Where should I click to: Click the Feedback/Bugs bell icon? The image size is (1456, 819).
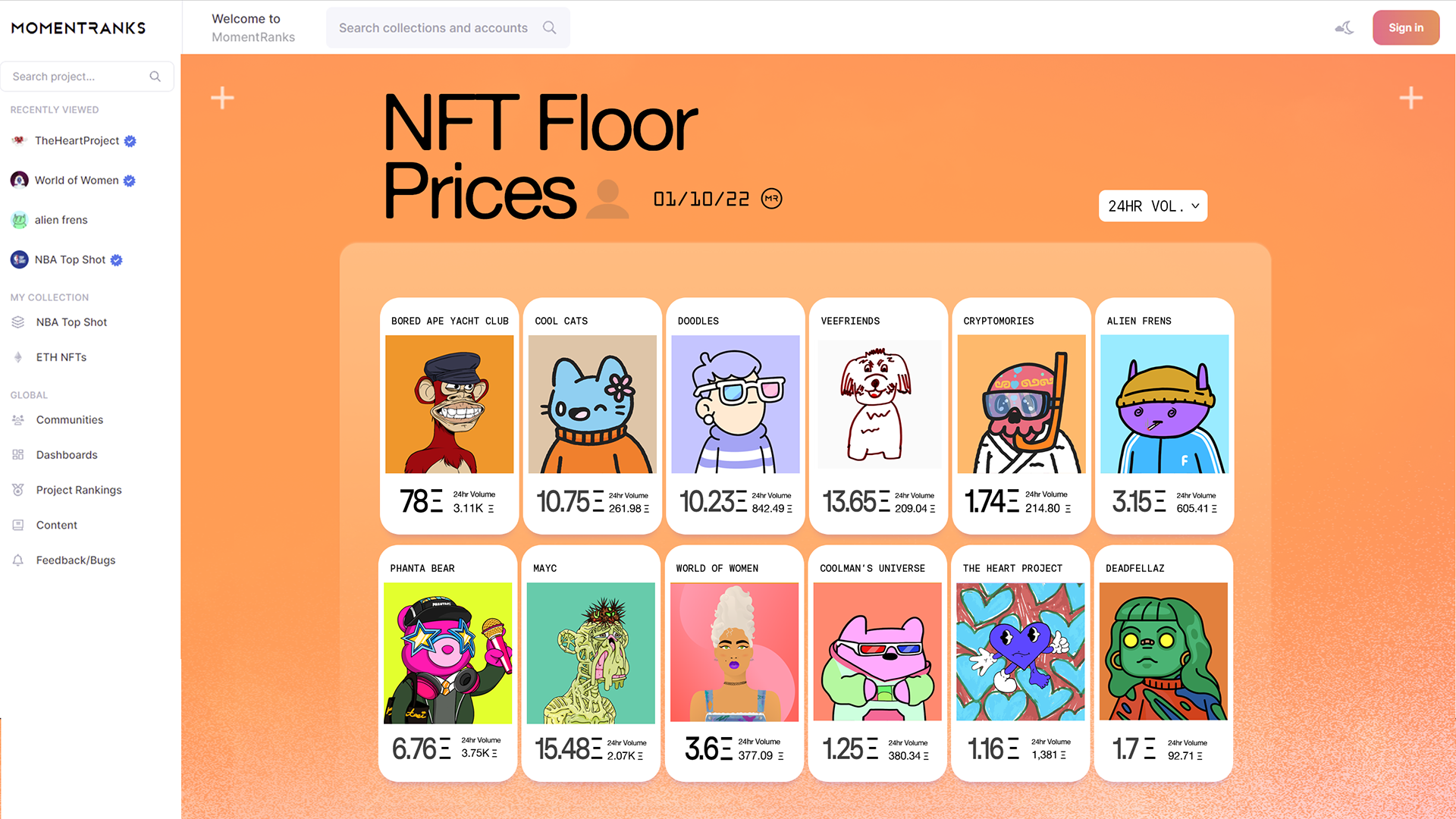point(18,560)
